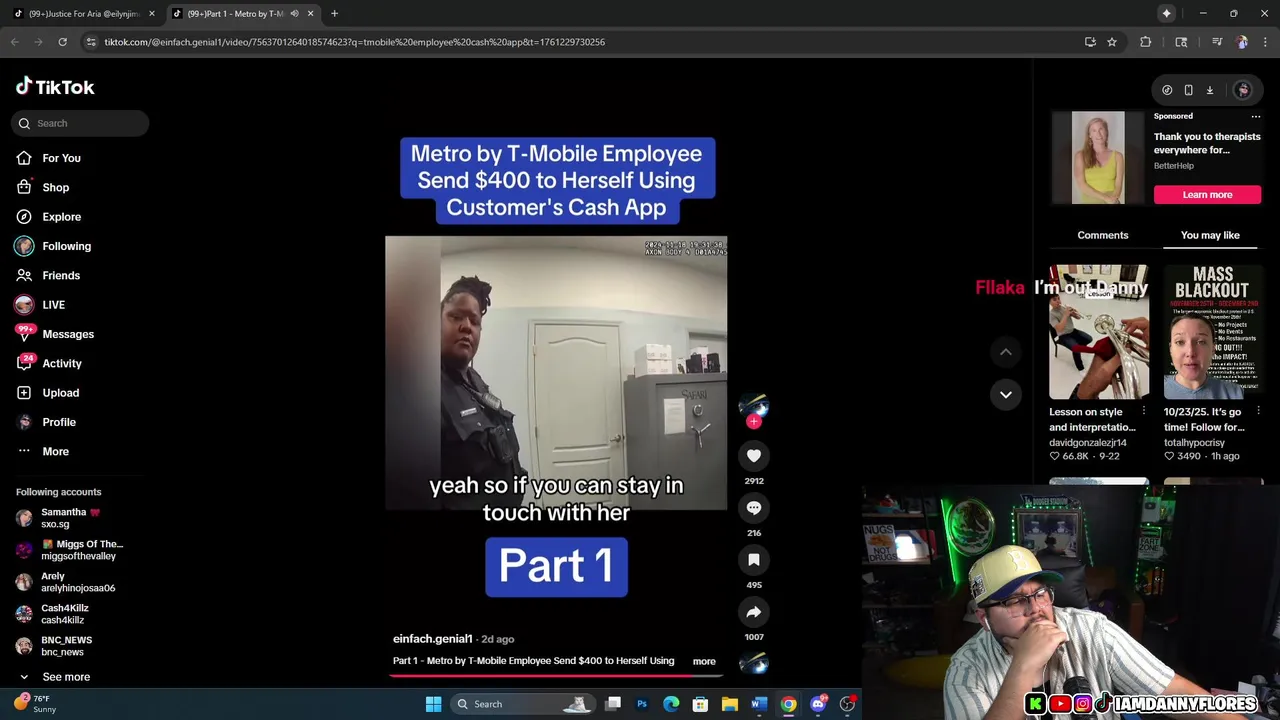
Task: Open the totalhypocrisy profile link
Action: 1194,442
